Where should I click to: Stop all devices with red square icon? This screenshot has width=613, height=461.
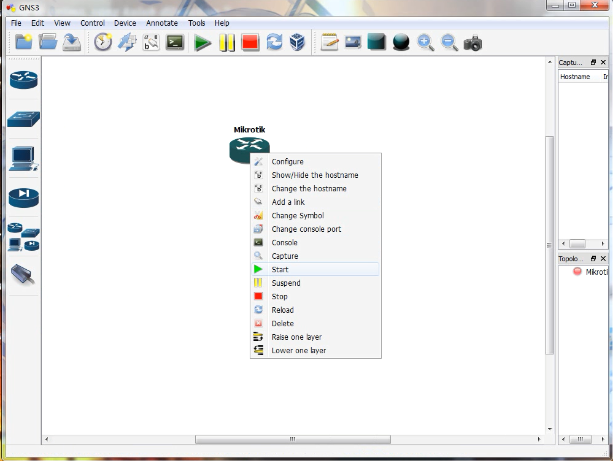tap(250, 42)
